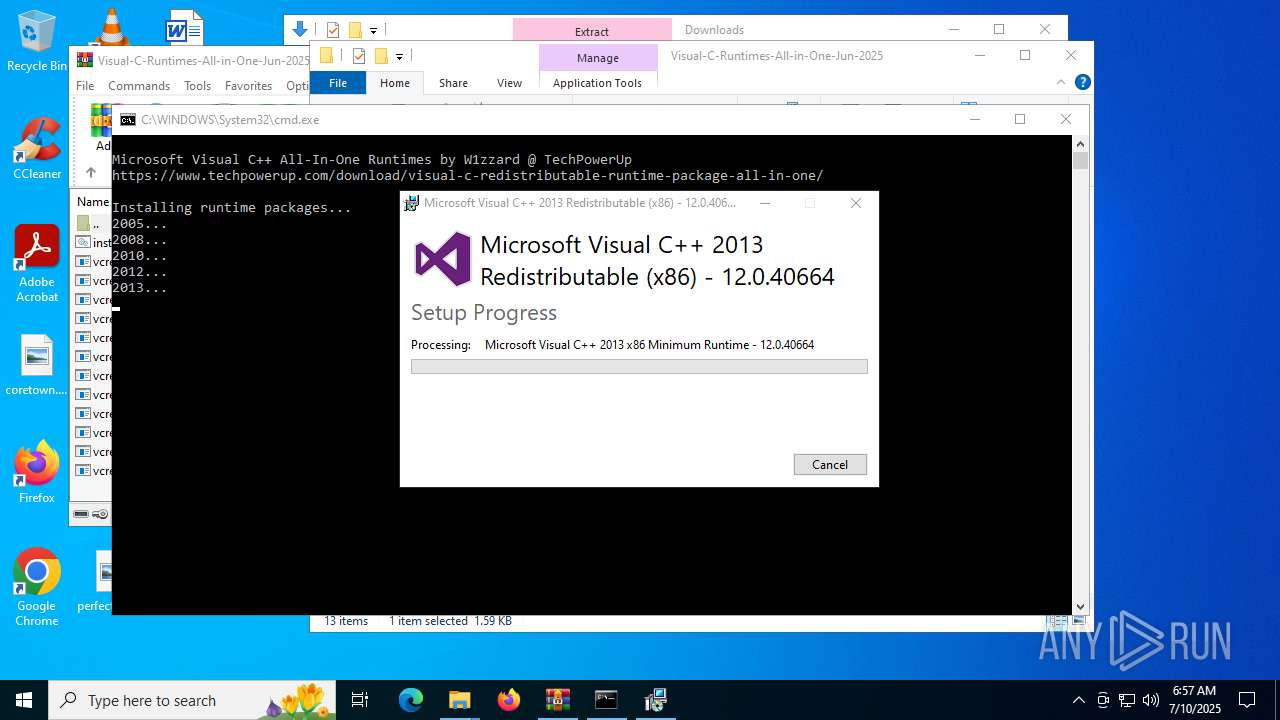Image resolution: width=1280 pixels, height=720 pixels.
Task: Click WinRAR title bar icon
Action: (84, 60)
